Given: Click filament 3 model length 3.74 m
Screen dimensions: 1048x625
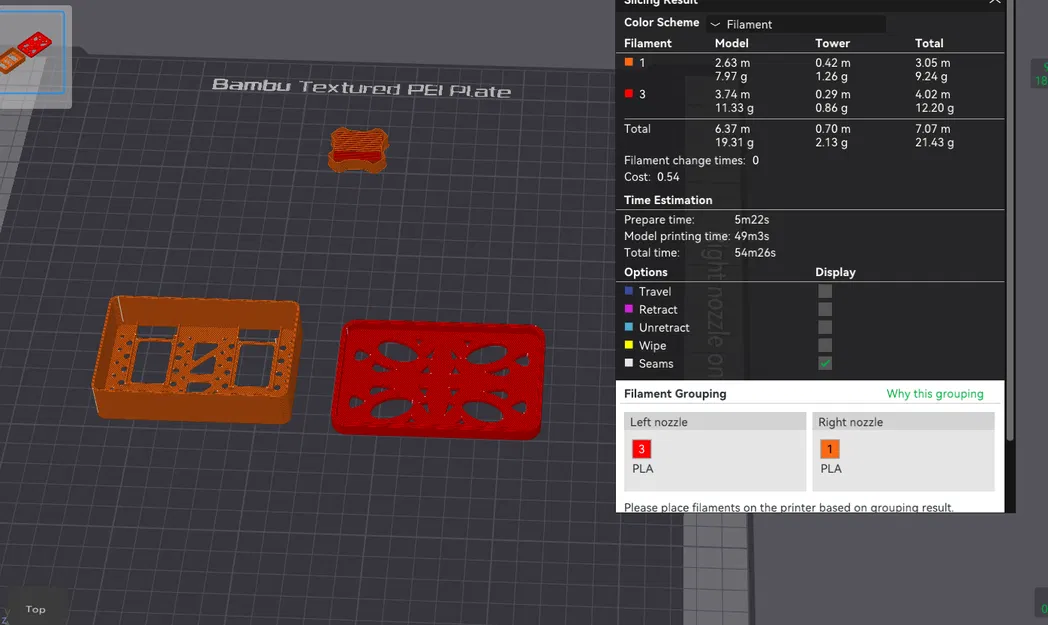Looking at the screenshot, I should [732, 94].
